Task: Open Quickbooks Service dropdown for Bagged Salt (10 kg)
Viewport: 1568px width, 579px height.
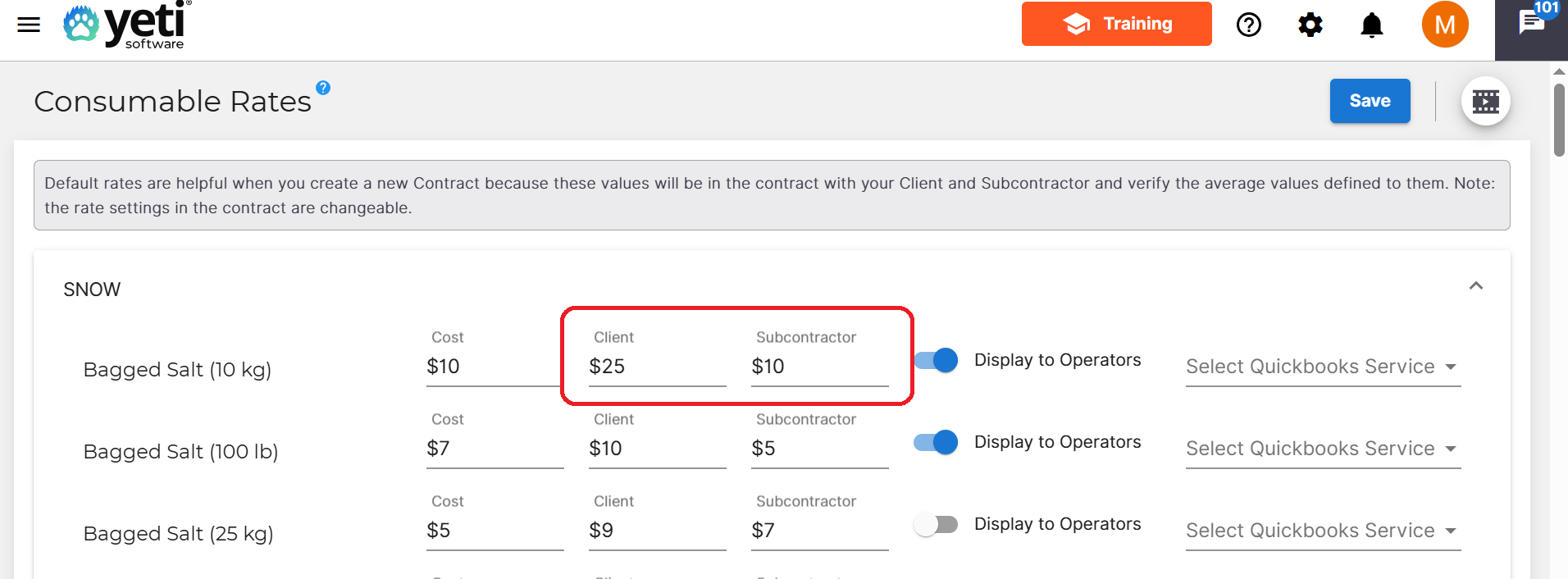Action: [1322, 367]
